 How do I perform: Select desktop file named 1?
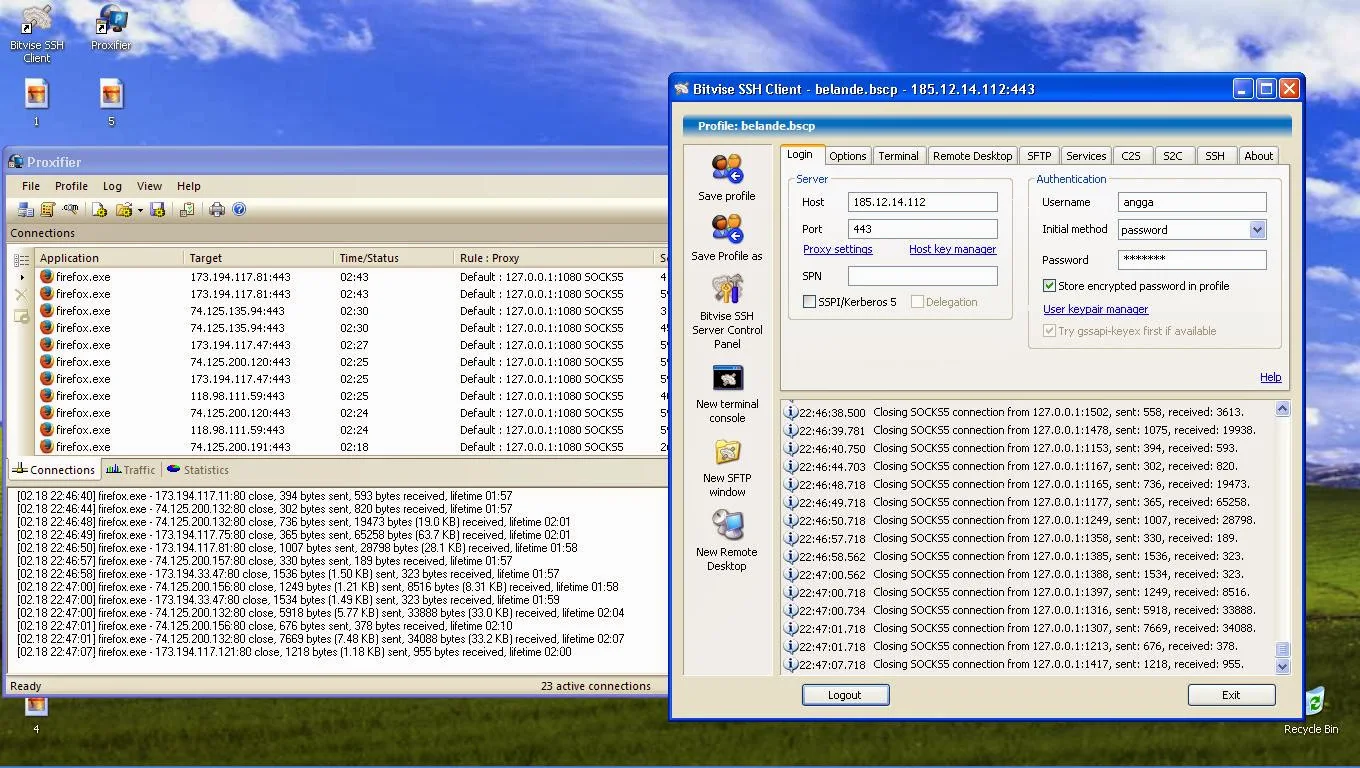36,104
